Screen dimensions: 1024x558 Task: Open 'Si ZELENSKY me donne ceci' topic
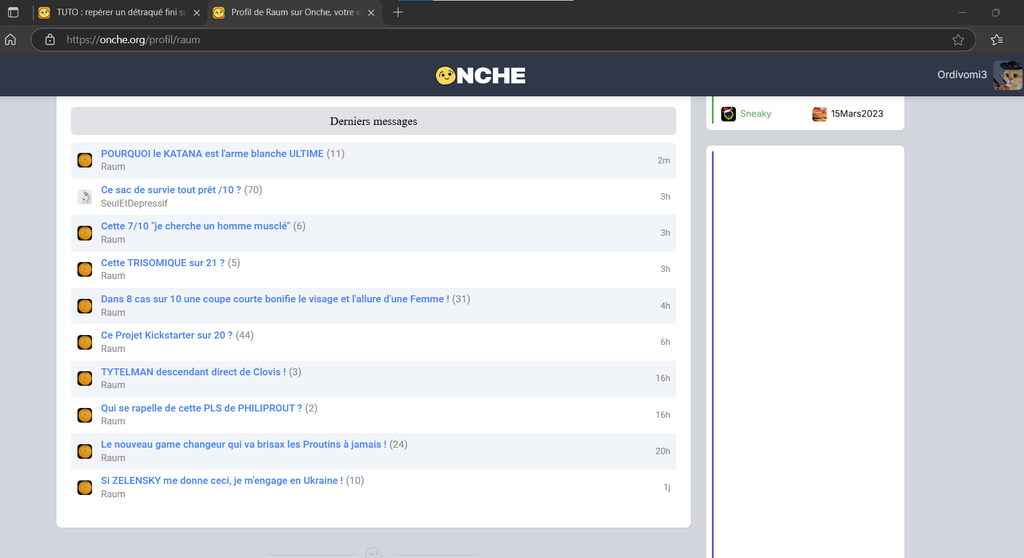(x=222, y=481)
